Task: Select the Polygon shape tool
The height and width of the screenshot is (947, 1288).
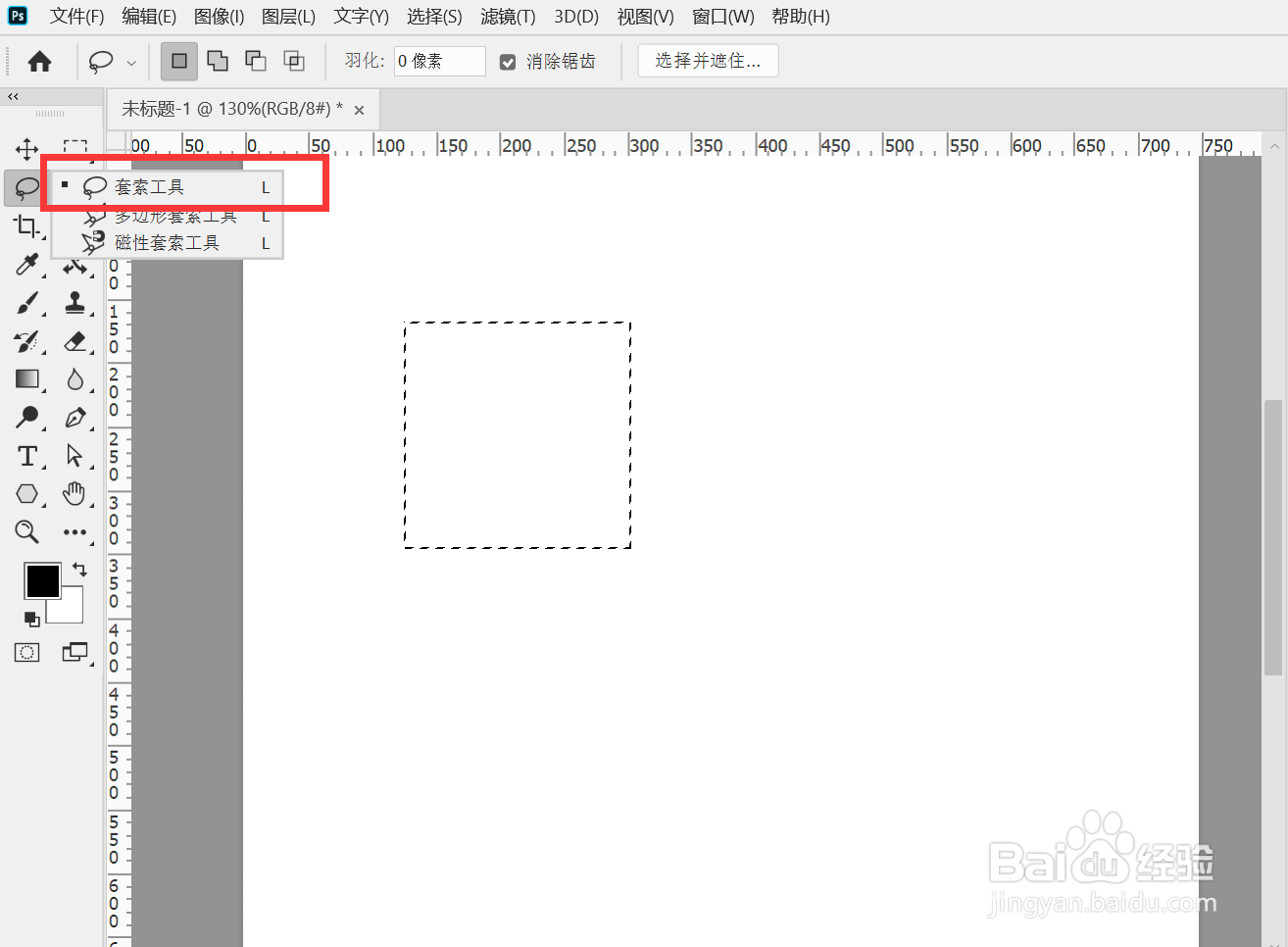Action: coord(26,494)
